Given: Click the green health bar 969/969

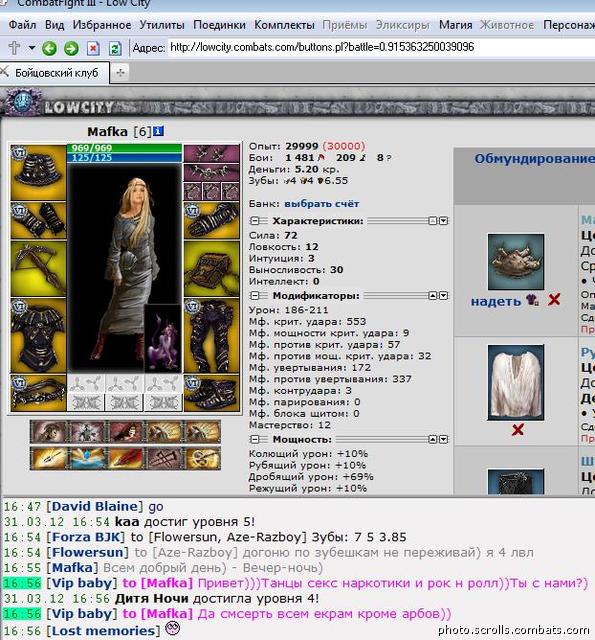Looking at the screenshot, I should (124, 148).
